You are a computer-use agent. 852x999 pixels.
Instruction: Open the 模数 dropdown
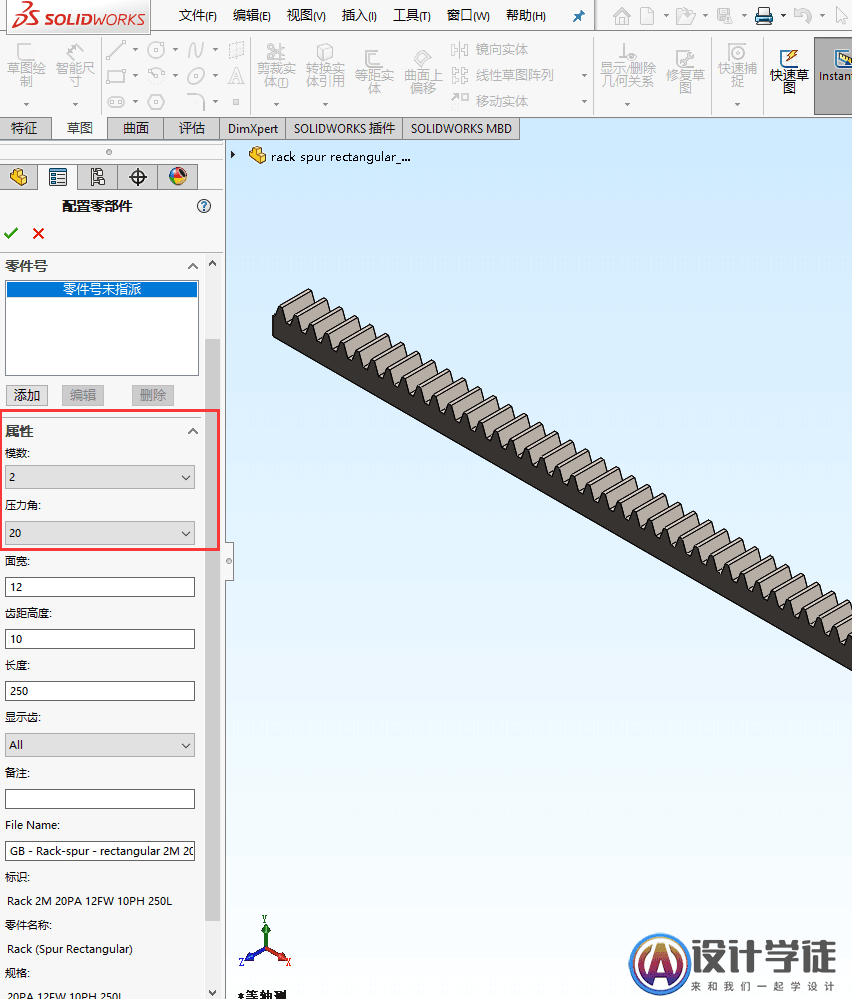coord(99,477)
